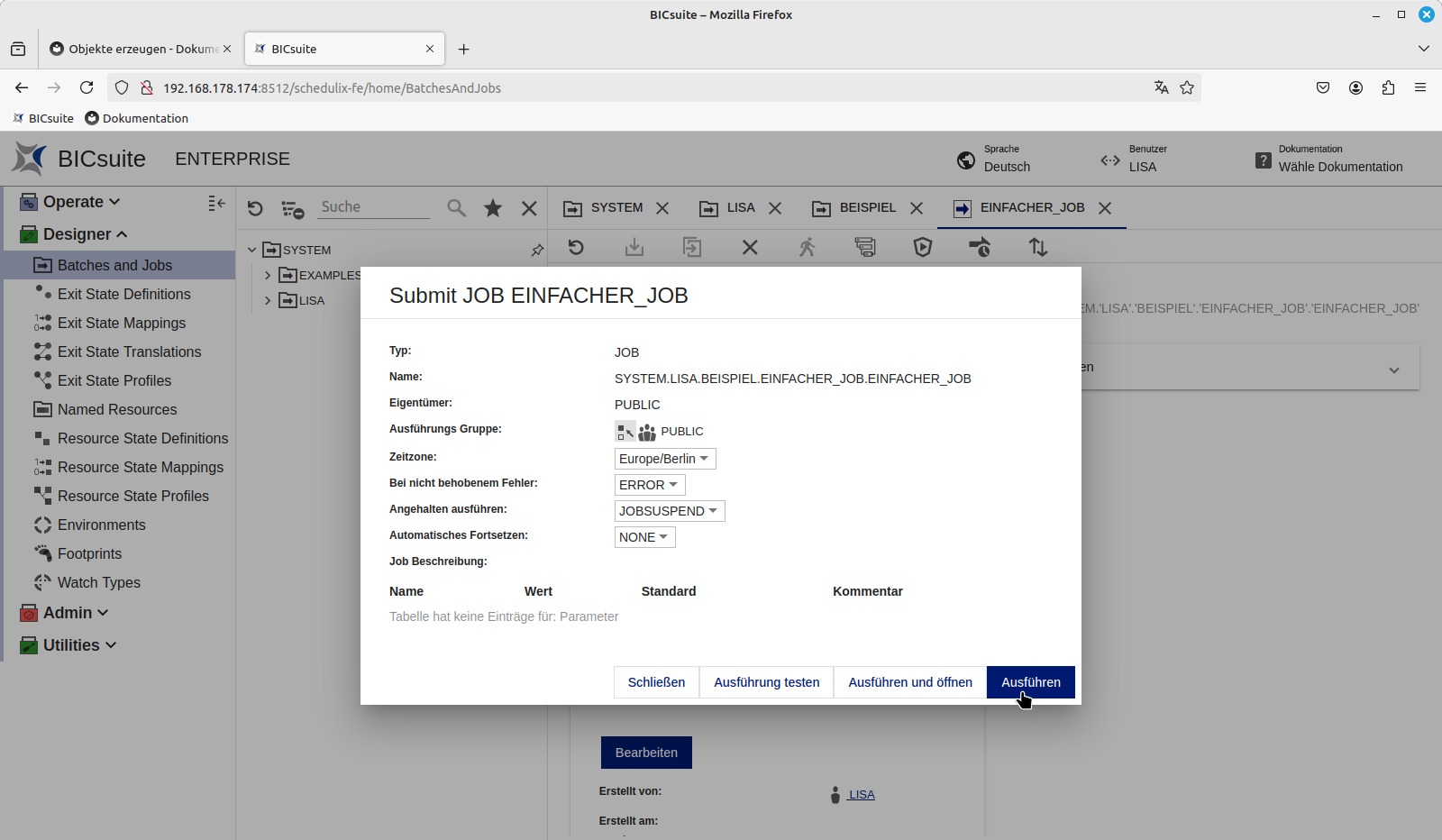1442x840 pixels.
Task: Click the refresh icon in the tree toolbar
Action: 255,208
